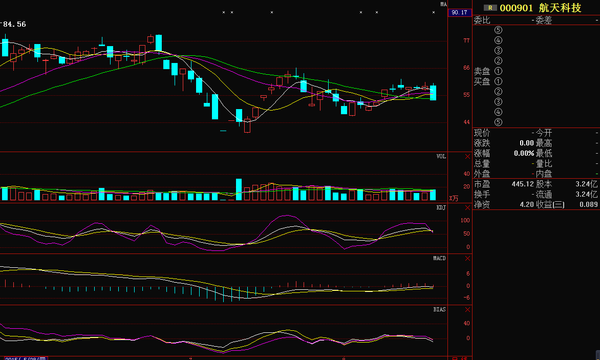The image size is (600, 360).
Task: Select sell level 1 next to 卖盘
Action: pos(498,71)
